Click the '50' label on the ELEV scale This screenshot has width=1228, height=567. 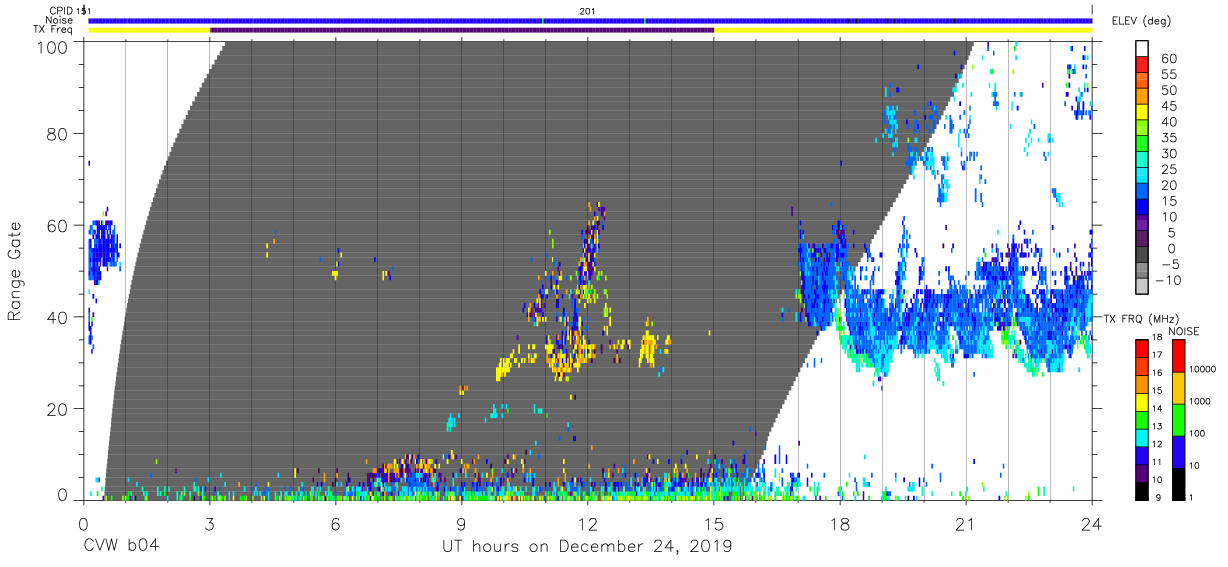point(1168,91)
